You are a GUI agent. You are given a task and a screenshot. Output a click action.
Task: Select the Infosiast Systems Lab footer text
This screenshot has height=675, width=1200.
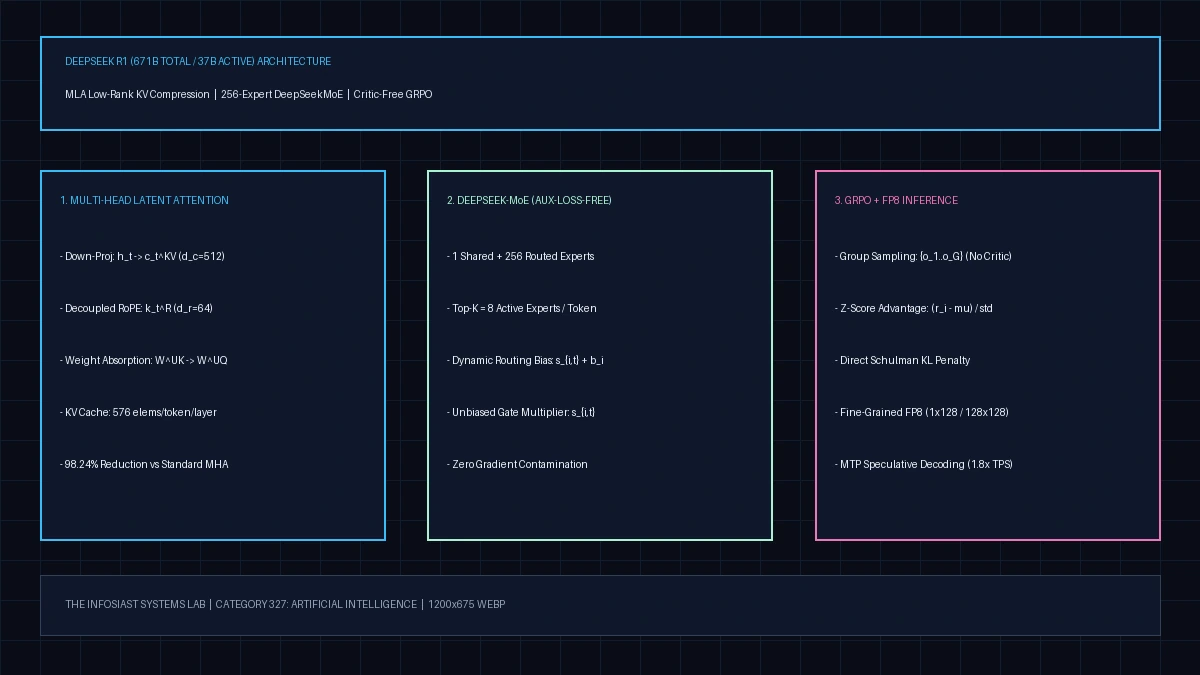(x=285, y=605)
